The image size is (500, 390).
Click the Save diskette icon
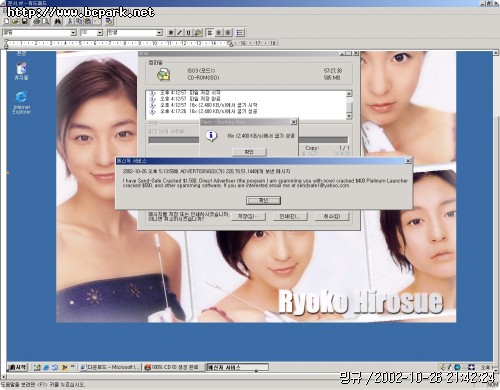24,21
